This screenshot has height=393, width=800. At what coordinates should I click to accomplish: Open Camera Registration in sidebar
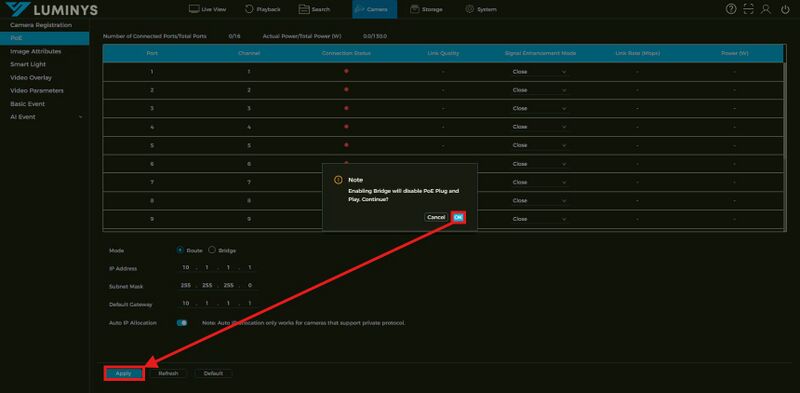[41, 25]
